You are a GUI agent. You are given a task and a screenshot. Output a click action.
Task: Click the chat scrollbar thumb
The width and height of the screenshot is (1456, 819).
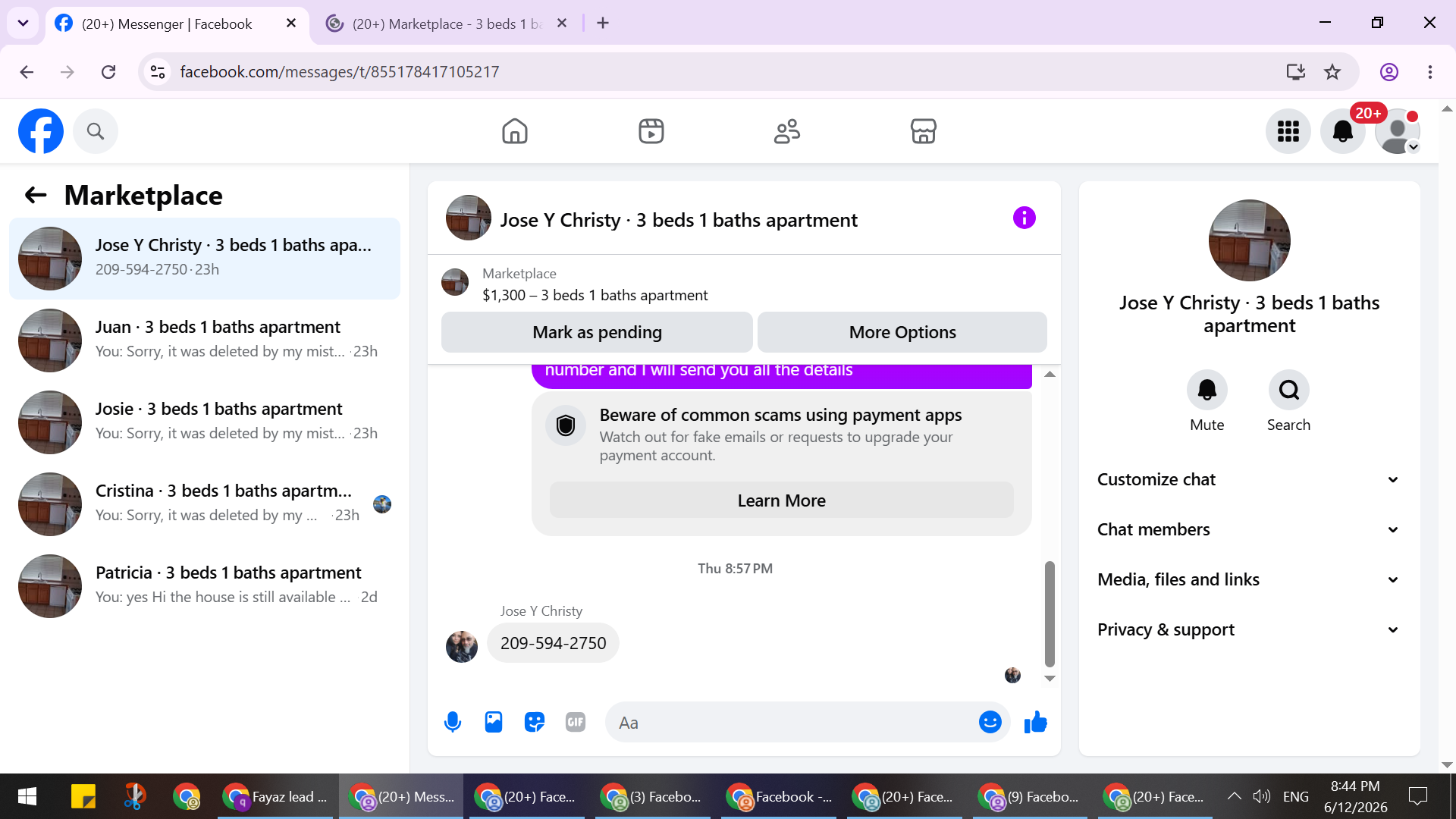[1050, 613]
